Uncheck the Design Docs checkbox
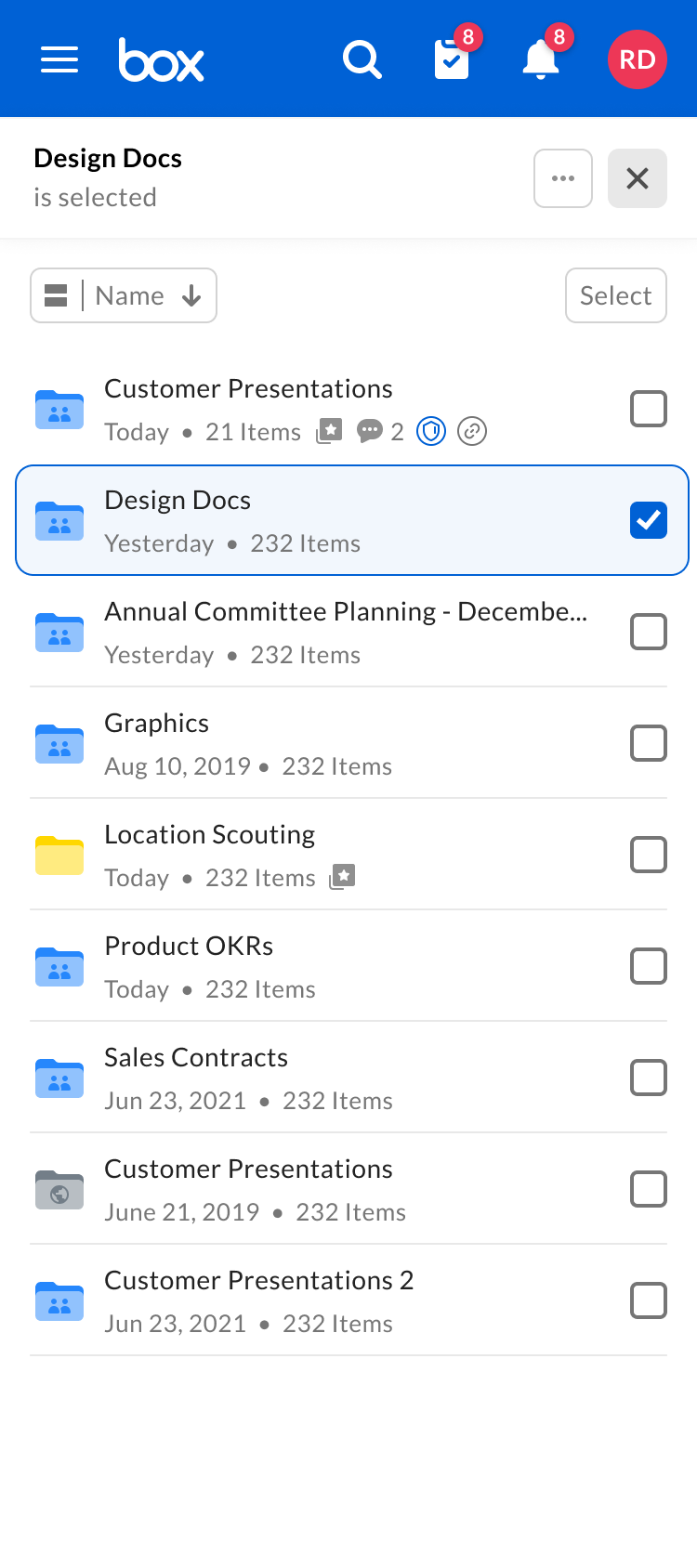697x1568 pixels. pos(649,520)
